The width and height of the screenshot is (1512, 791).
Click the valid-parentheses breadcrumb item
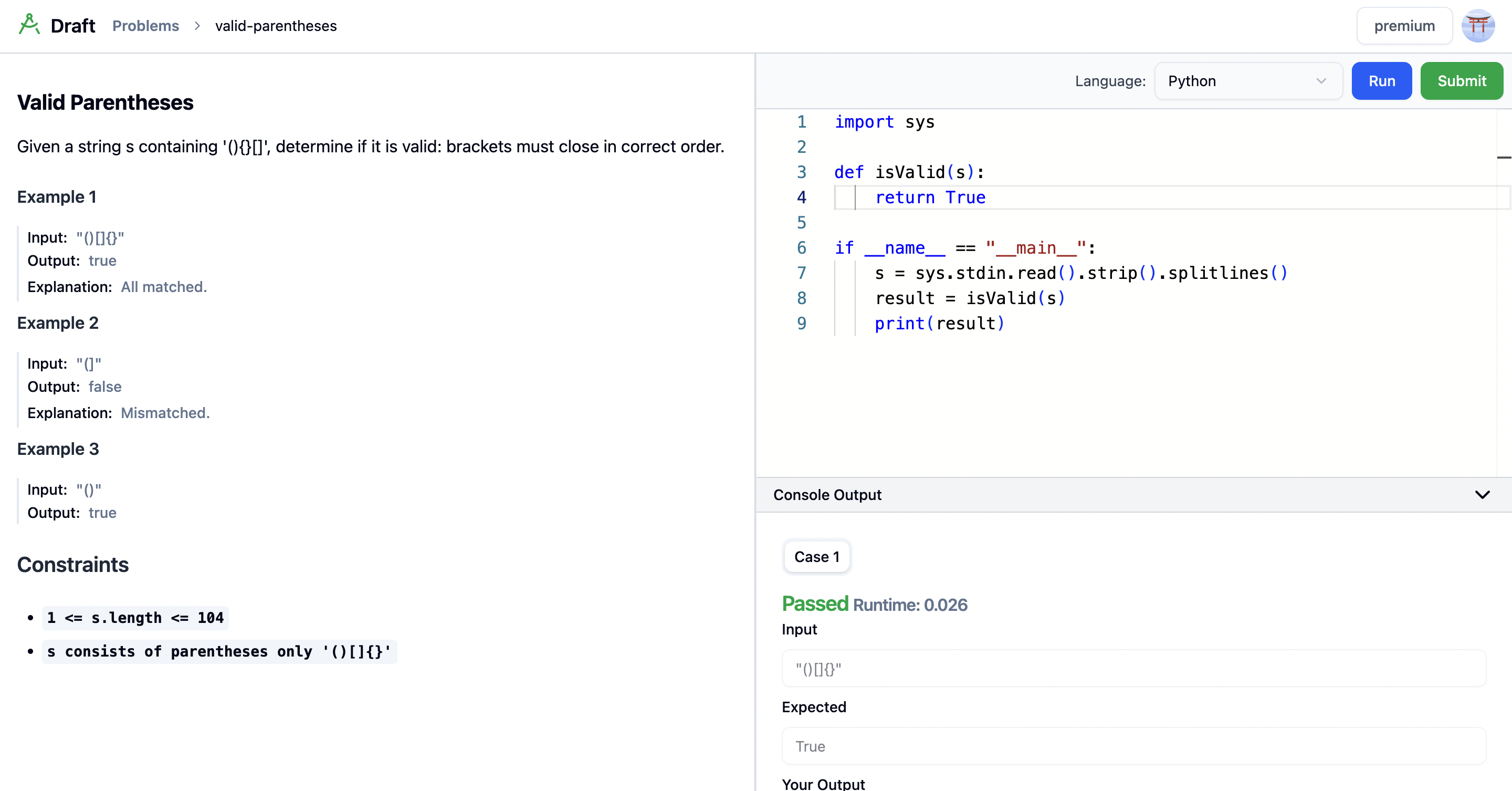point(276,26)
